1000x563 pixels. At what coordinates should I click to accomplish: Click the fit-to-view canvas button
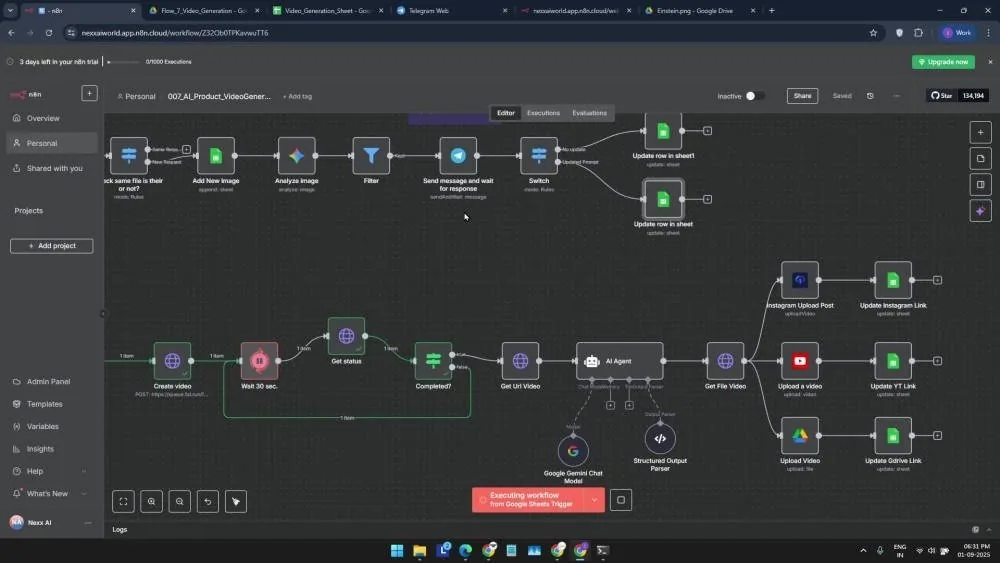point(123,501)
